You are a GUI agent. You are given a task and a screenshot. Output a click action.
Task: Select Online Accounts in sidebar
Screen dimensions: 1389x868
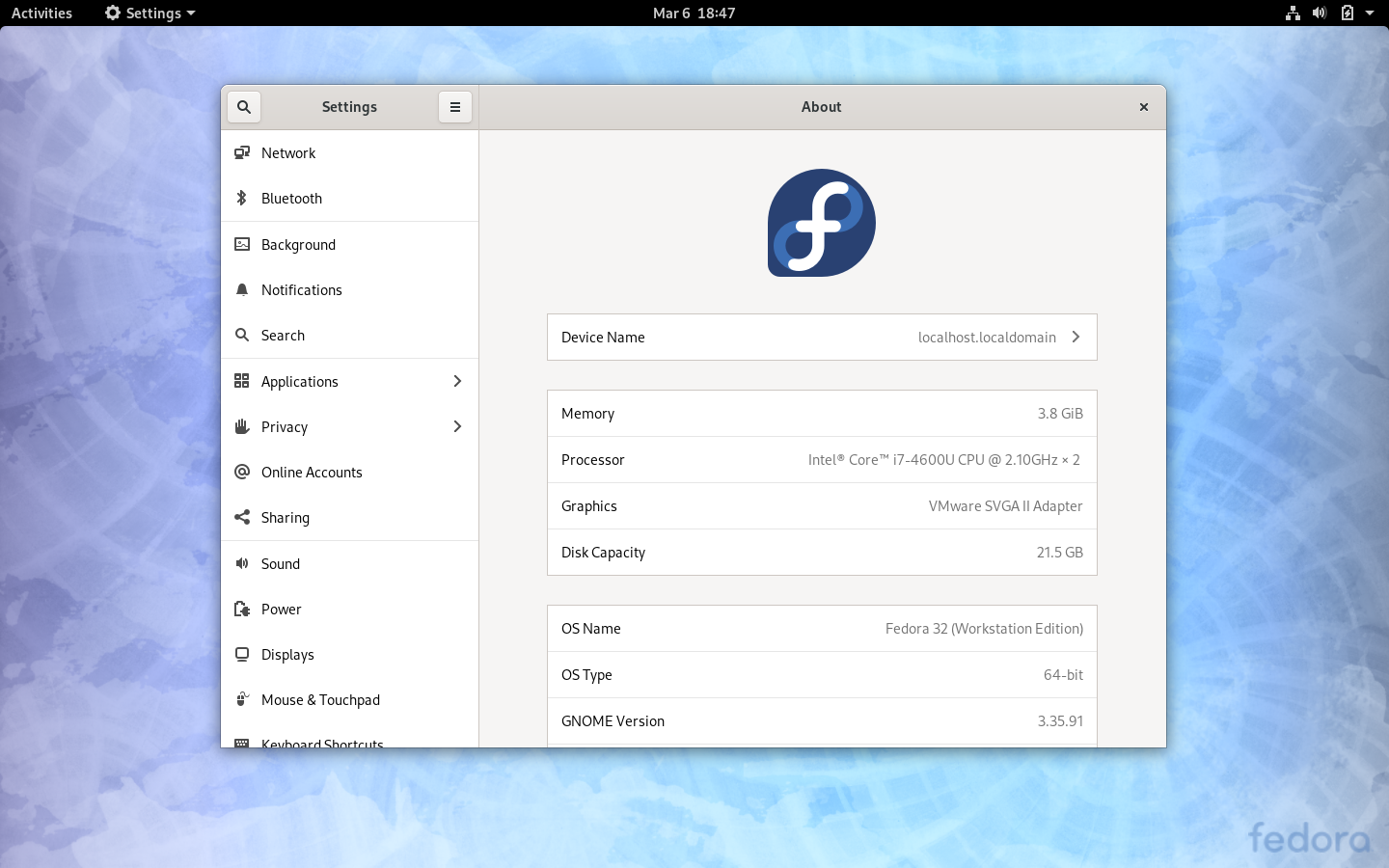[x=349, y=472]
